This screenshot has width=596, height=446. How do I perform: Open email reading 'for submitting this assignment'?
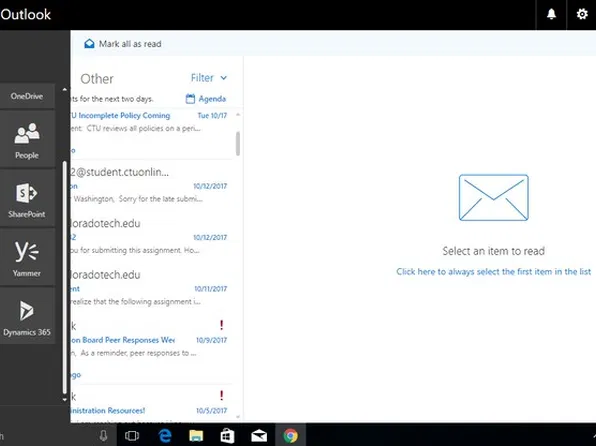pyautogui.click(x=152, y=236)
